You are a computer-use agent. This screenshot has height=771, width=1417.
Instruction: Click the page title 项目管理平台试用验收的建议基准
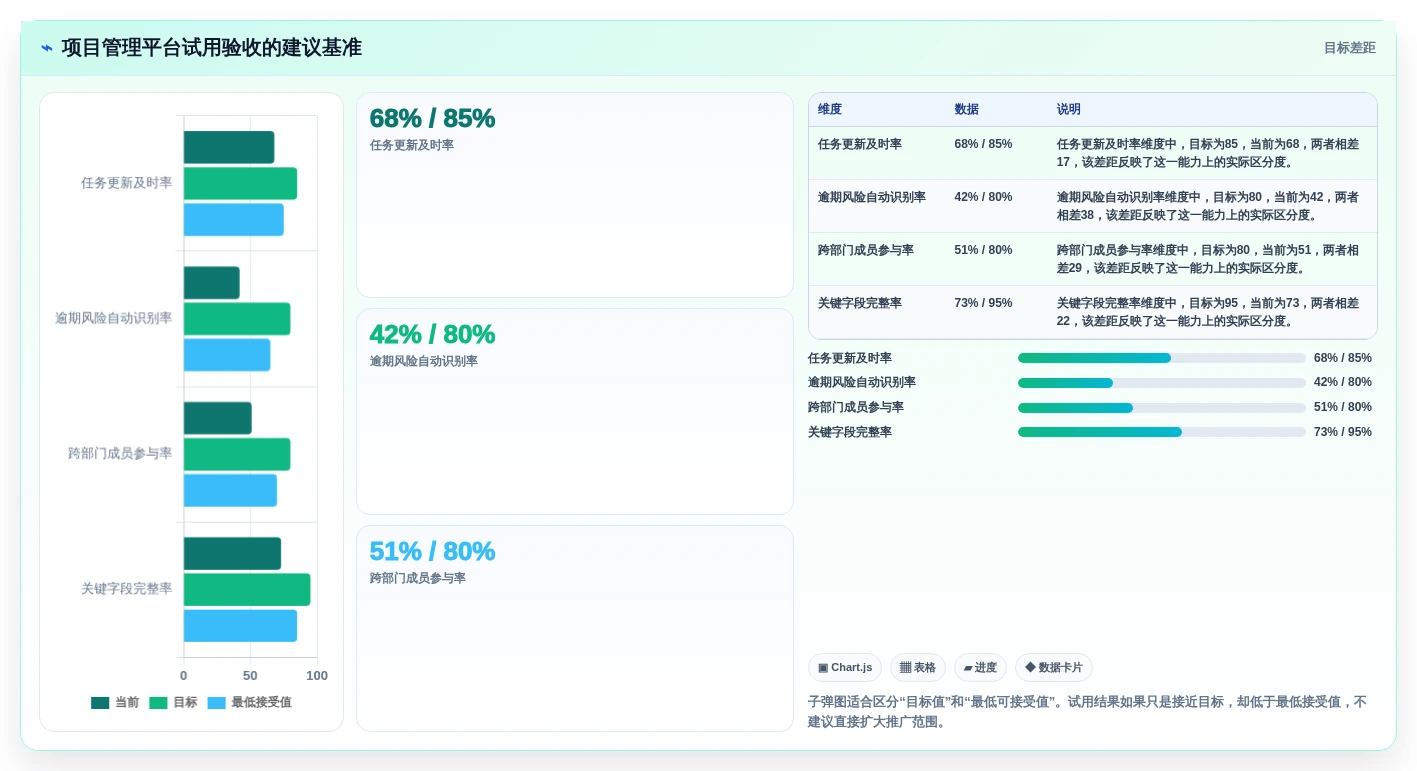pos(212,48)
